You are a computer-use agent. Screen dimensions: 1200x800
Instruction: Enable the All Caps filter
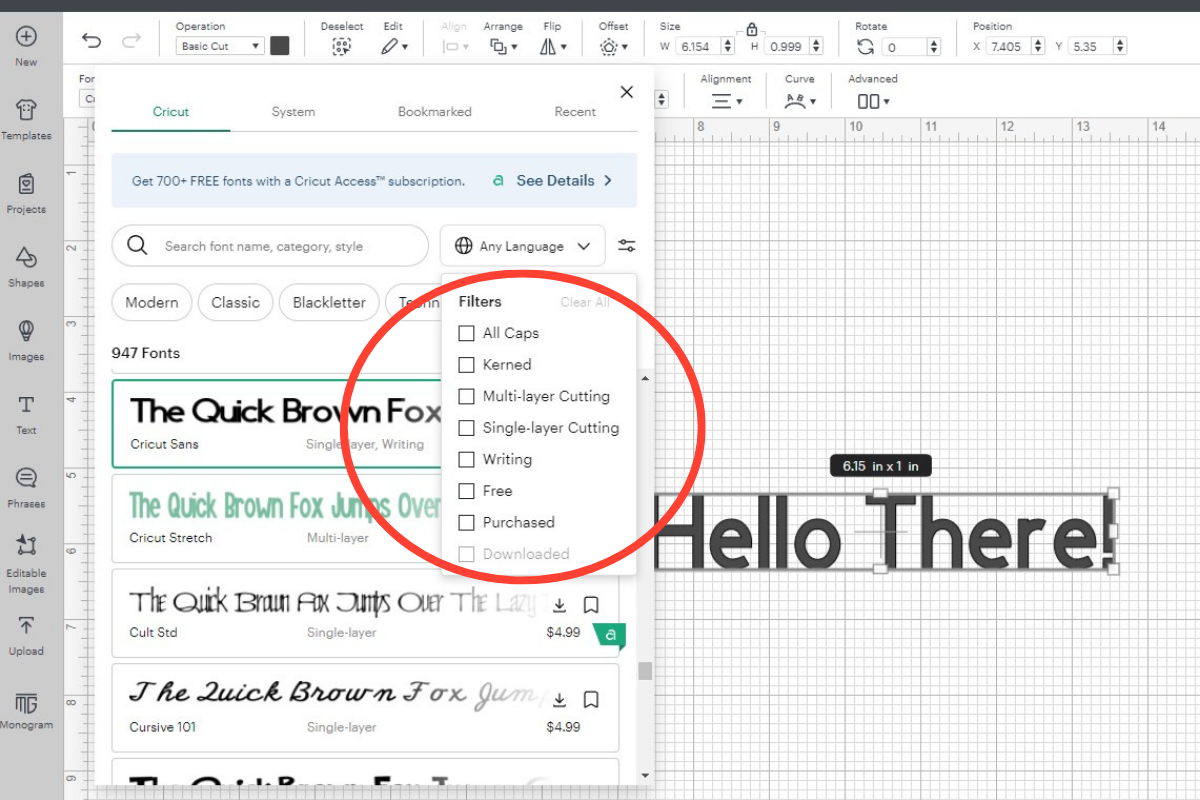[x=466, y=333]
